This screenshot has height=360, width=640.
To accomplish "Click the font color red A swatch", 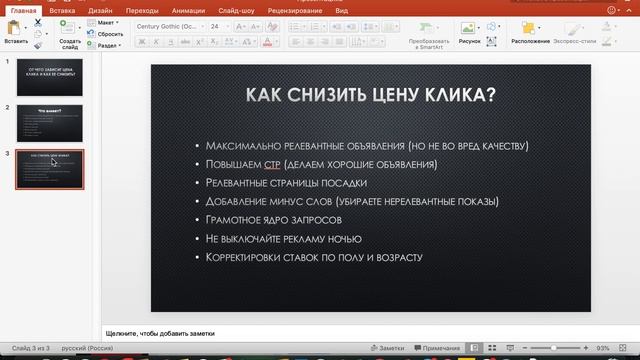I will click(267, 42).
